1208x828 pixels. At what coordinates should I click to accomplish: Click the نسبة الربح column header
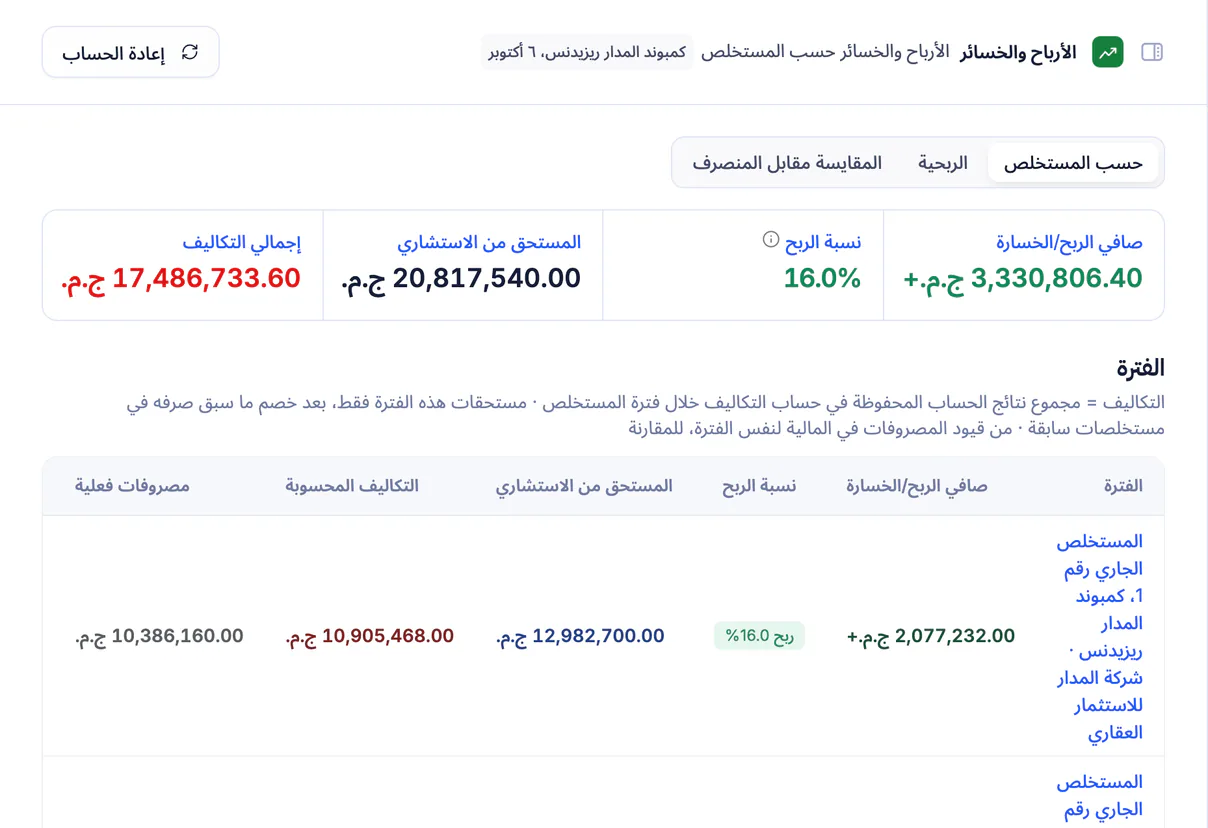coord(760,486)
